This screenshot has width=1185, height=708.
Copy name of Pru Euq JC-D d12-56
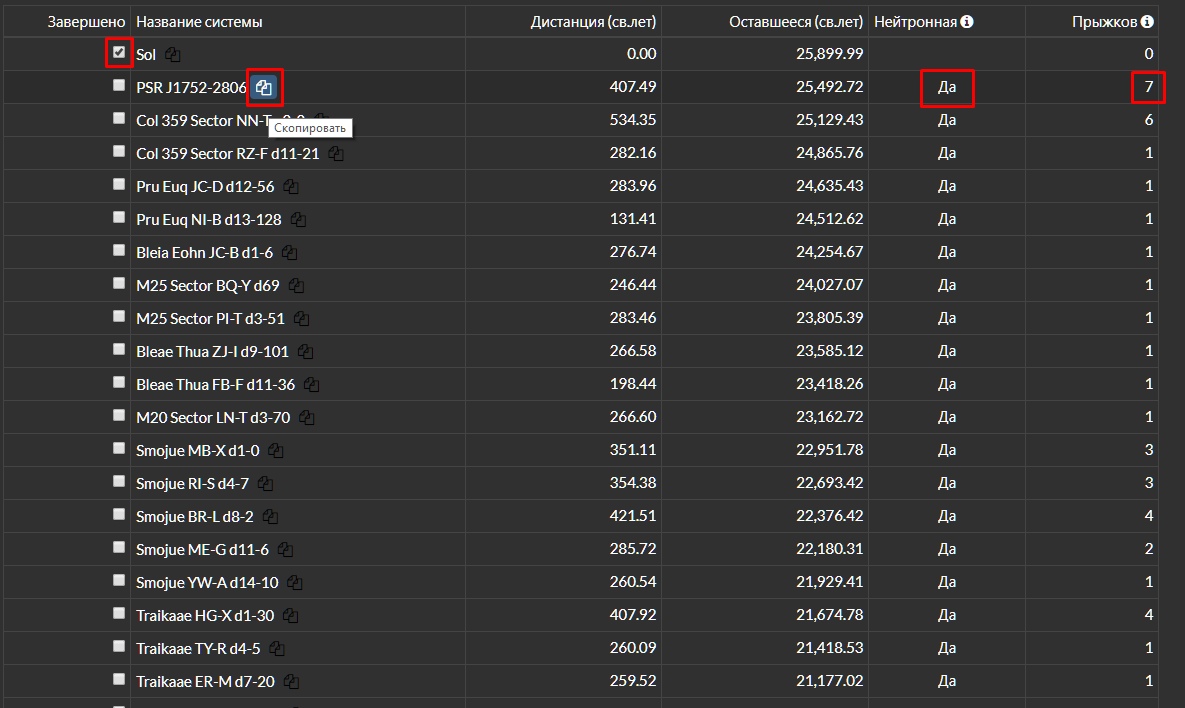pyautogui.click(x=291, y=187)
